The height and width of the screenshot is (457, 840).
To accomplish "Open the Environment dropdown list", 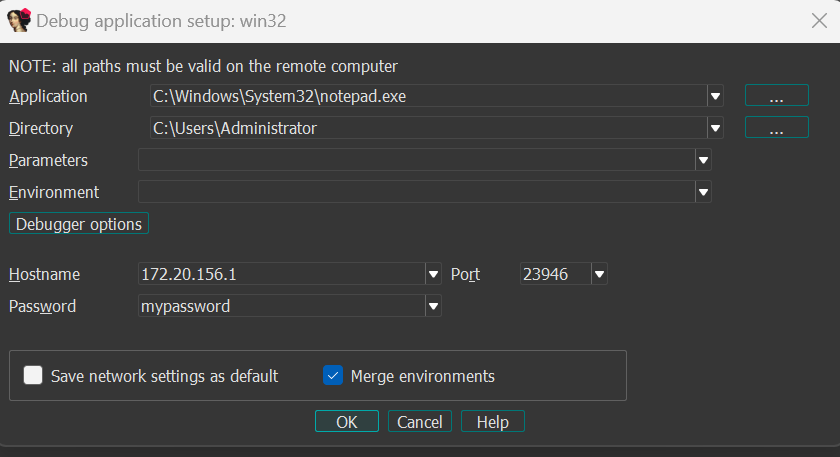I will (x=703, y=192).
